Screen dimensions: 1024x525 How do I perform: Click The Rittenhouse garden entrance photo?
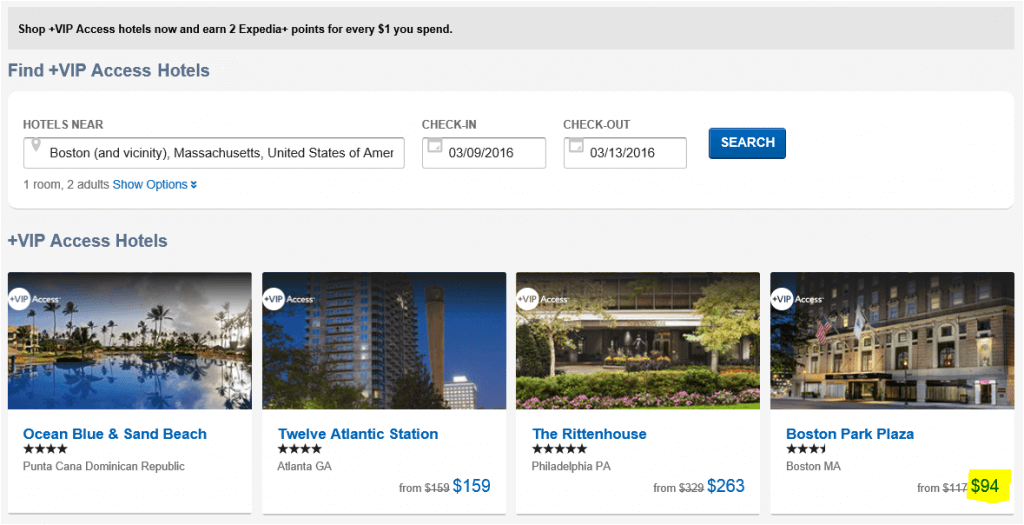tap(638, 341)
